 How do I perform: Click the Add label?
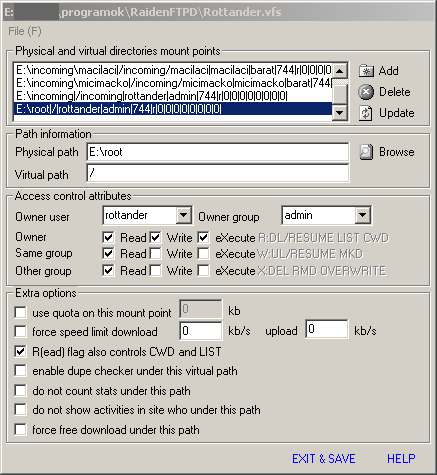tap(389, 71)
